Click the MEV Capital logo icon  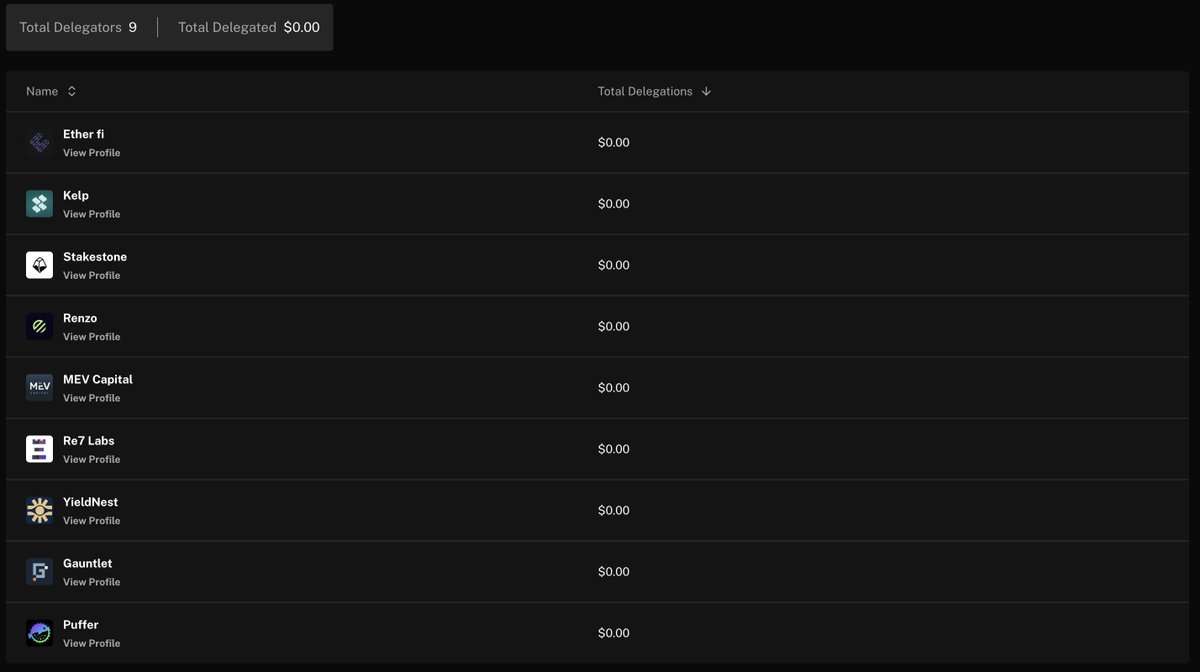[x=39, y=388]
